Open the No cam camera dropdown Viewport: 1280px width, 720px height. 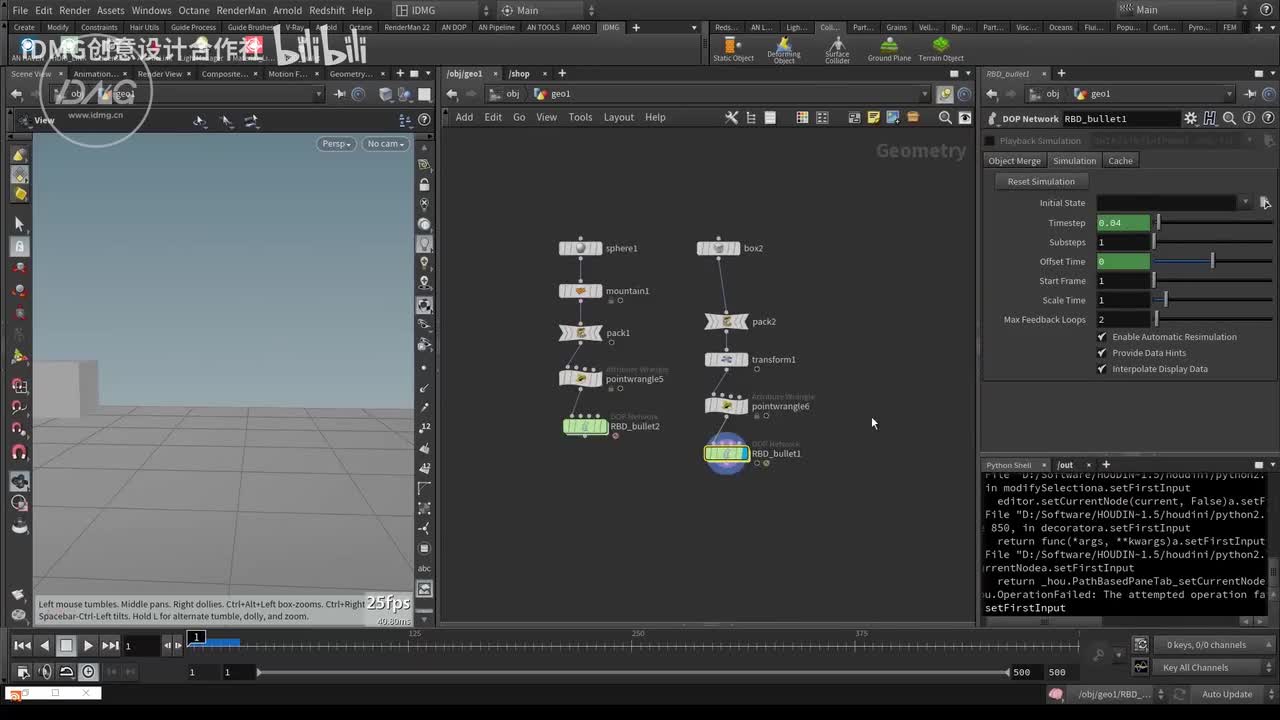(x=385, y=144)
